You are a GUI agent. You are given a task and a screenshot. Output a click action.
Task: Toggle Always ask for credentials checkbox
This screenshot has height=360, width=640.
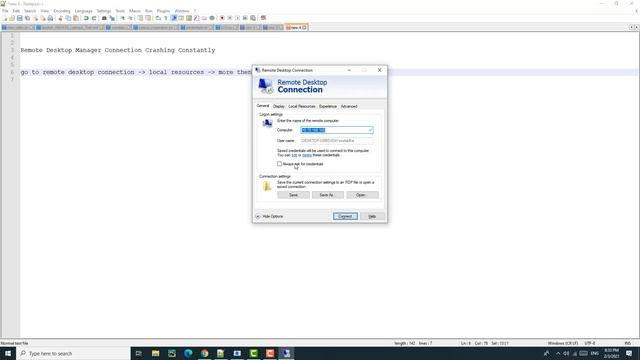(280, 164)
